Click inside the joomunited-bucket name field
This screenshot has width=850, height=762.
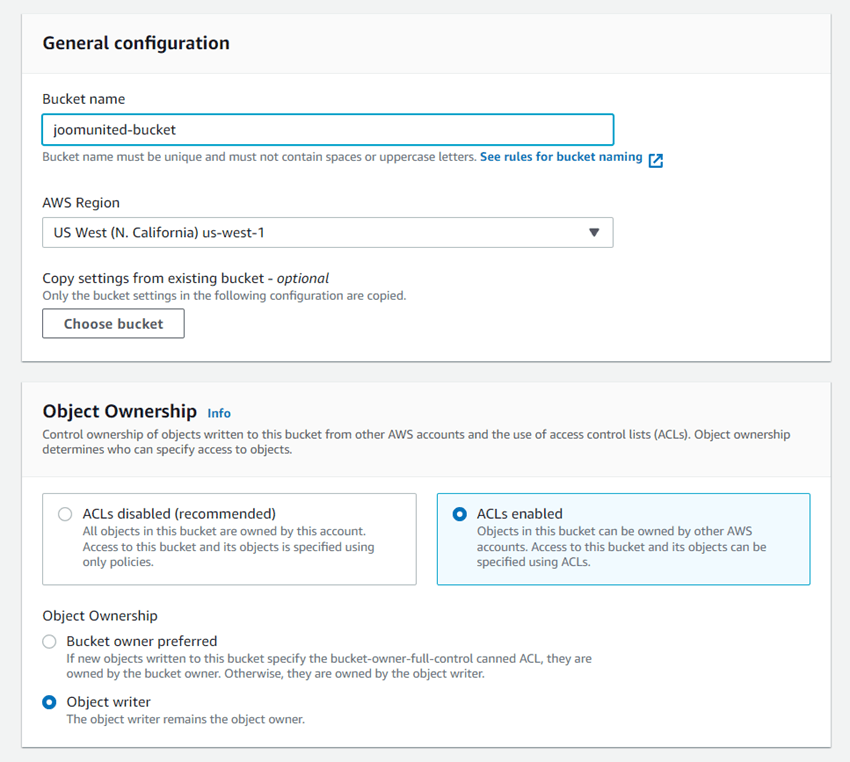coord(327,130)
